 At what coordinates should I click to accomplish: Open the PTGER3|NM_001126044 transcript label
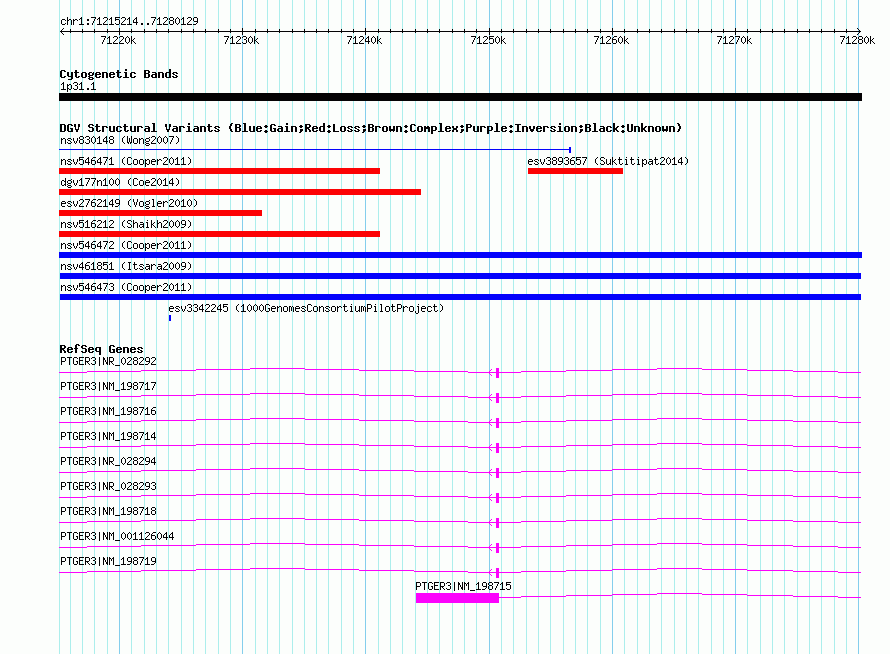[117, 536]
